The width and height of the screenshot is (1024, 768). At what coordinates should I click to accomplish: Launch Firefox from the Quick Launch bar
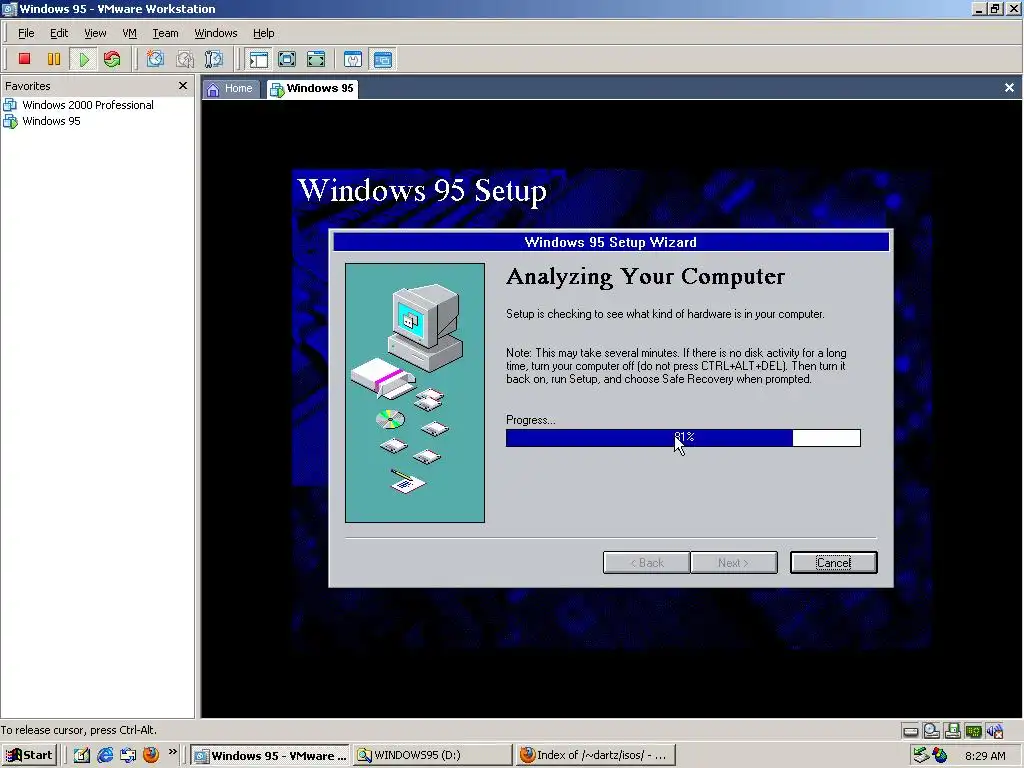(x=151, y=755)
